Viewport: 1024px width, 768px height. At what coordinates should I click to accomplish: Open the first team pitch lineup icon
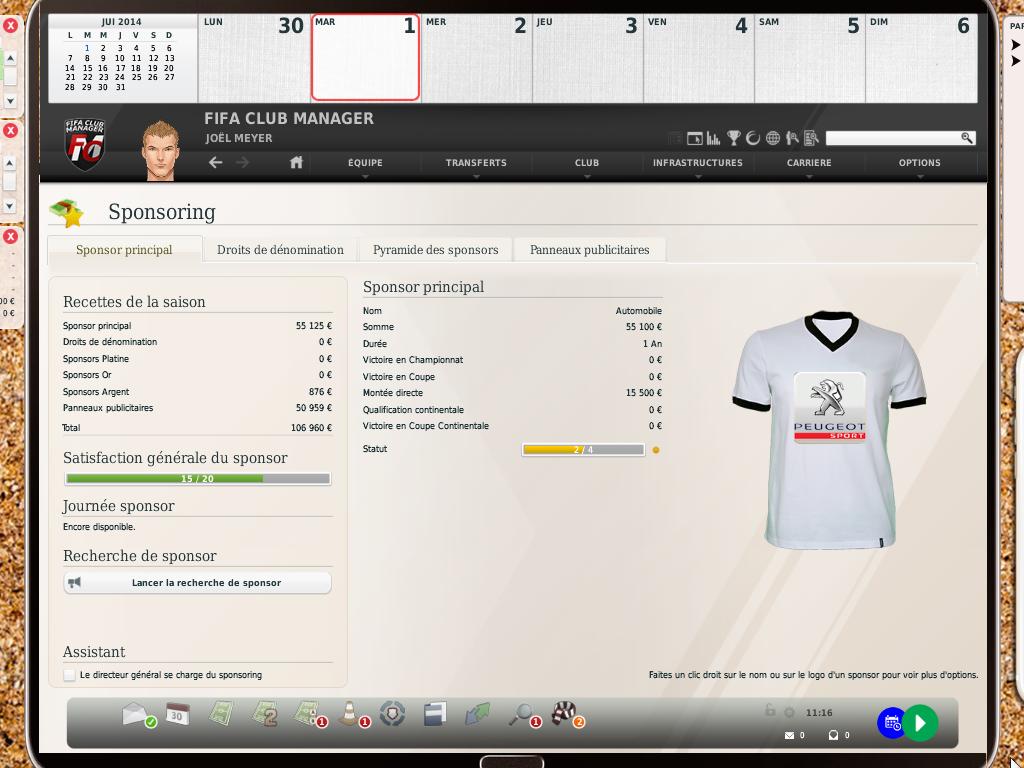[221, 713]
